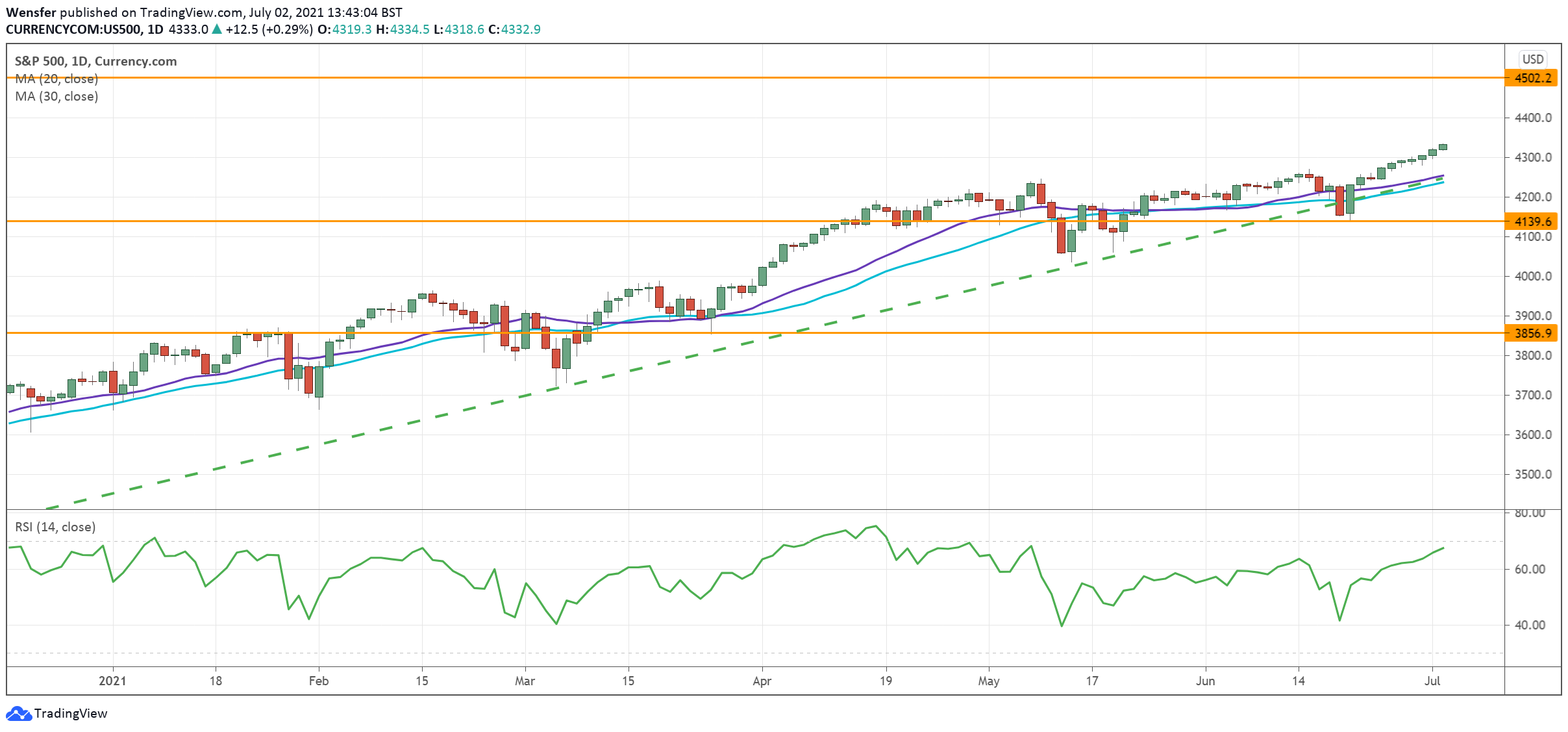Click the 1D interval in the header
This screenshot has height=732, width=1568.
(155, 29)
